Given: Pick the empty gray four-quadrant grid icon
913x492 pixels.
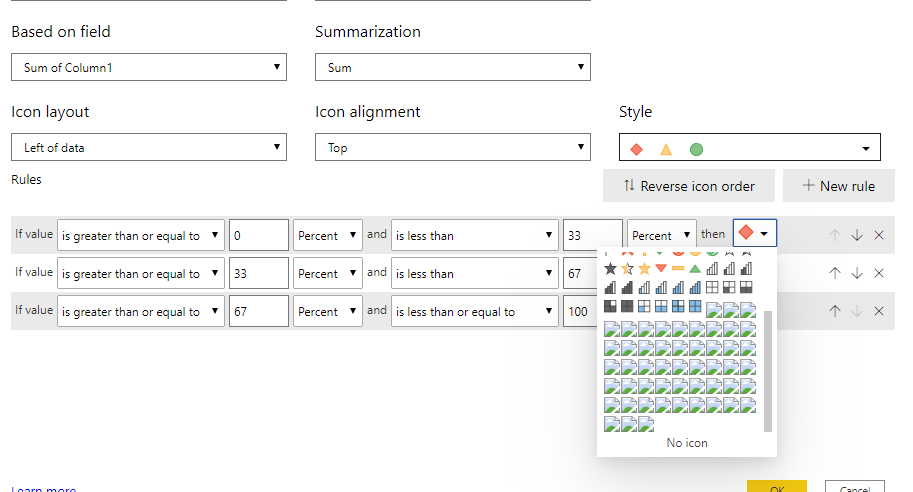Looking at the screenshot, I should click(x=712, y=287).
